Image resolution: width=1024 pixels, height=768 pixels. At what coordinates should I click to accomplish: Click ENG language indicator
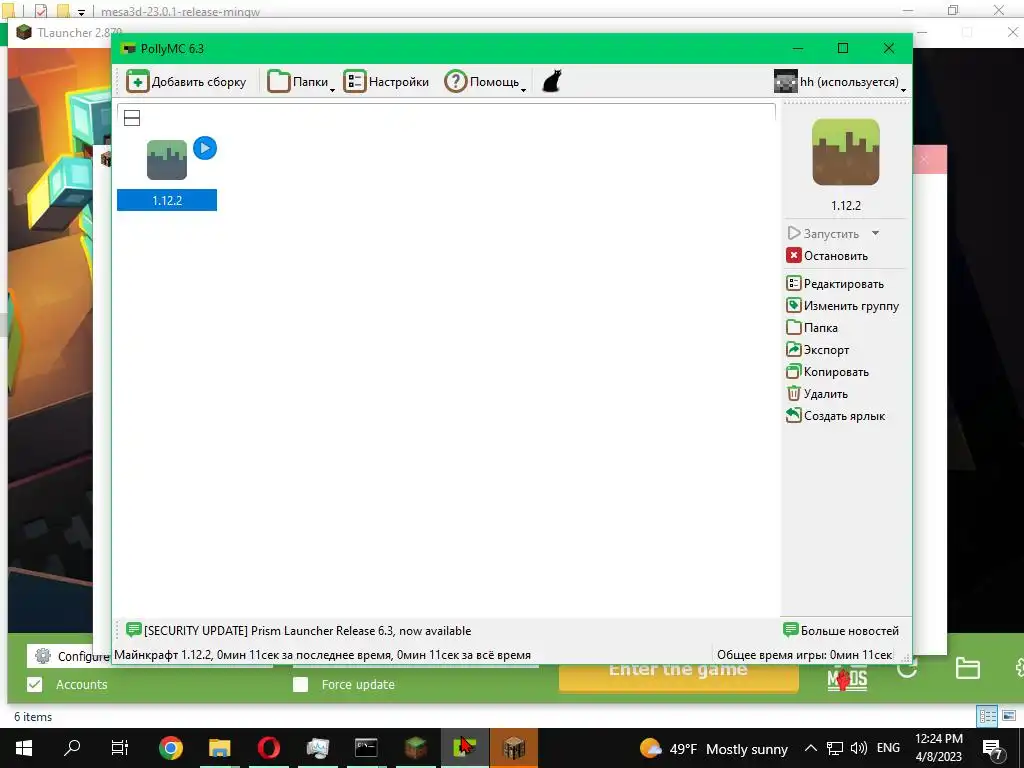click(x=888, y=748)
